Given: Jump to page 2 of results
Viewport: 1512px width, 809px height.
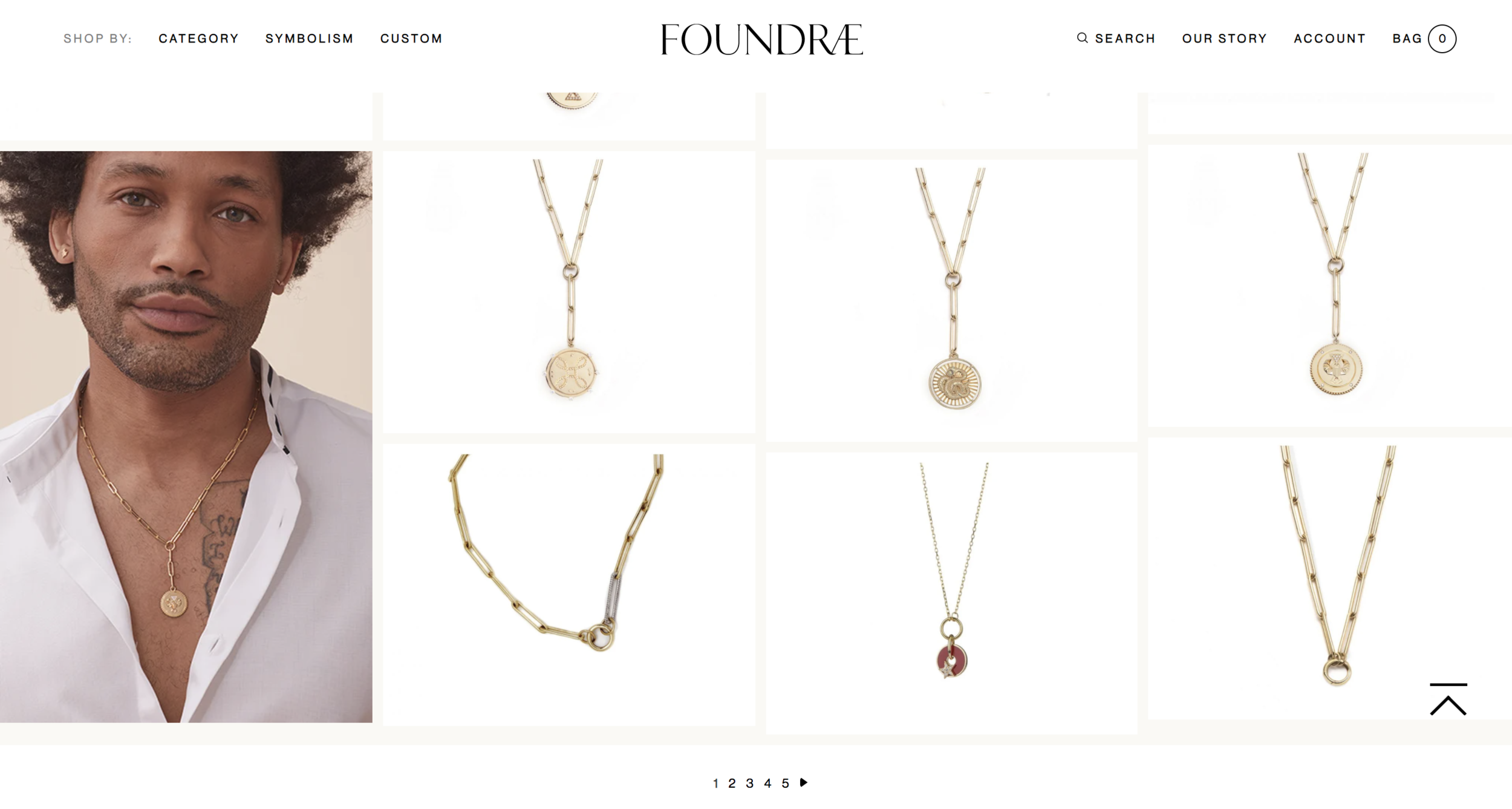Looking at the screenshot, I should tap(732, 784).
